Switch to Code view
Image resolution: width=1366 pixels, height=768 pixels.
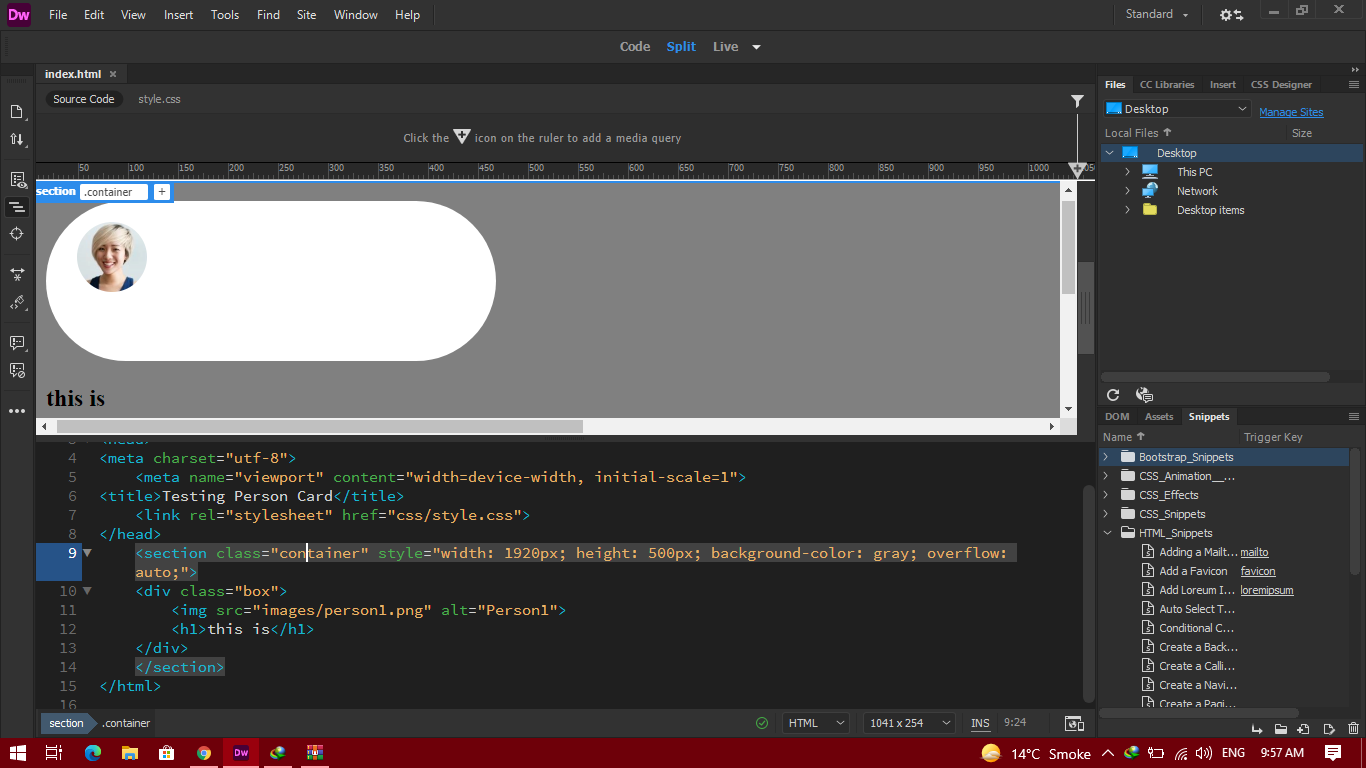pos(635,47)
